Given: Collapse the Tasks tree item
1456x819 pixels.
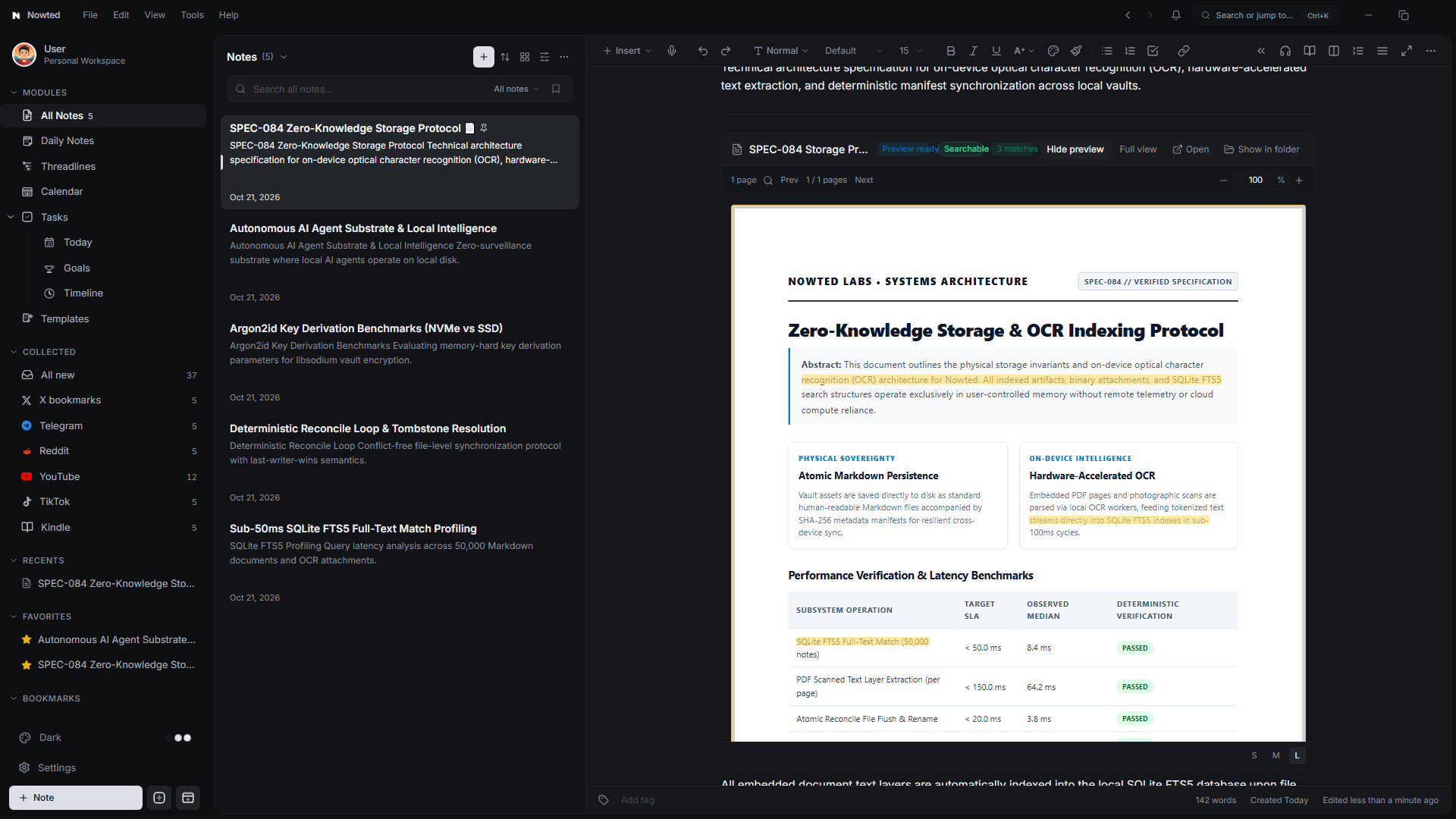Looking at the screenshot, I should (x=11, y=217).
